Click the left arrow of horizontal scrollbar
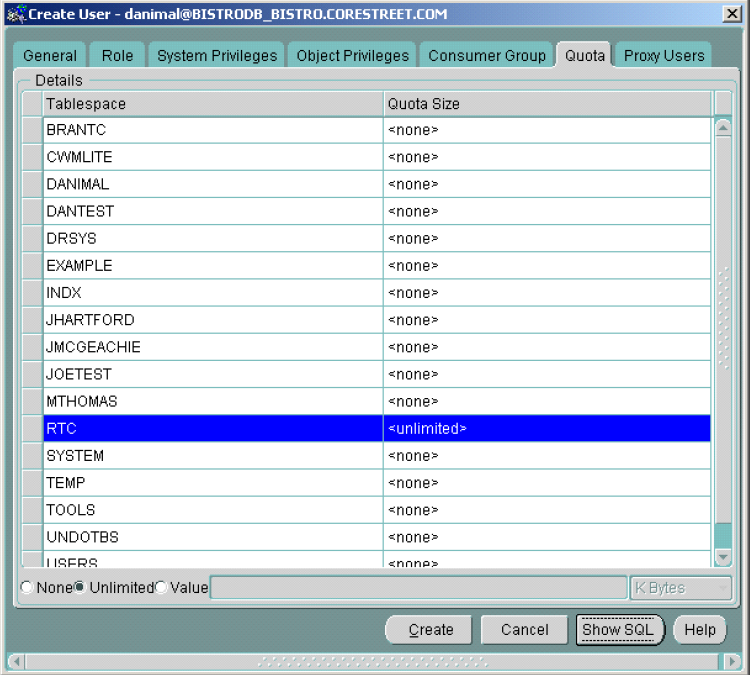 point(15,661)
